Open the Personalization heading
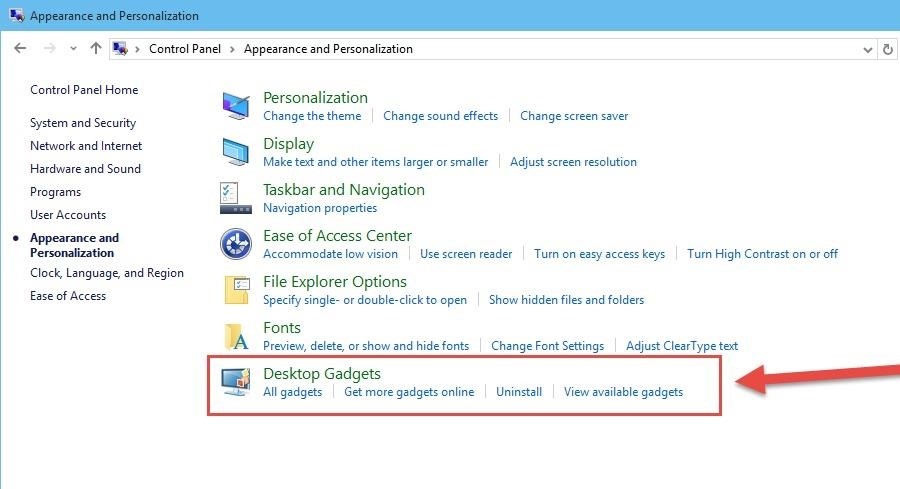The width and height of the screenshot is (900, 489). coord(316,98)
